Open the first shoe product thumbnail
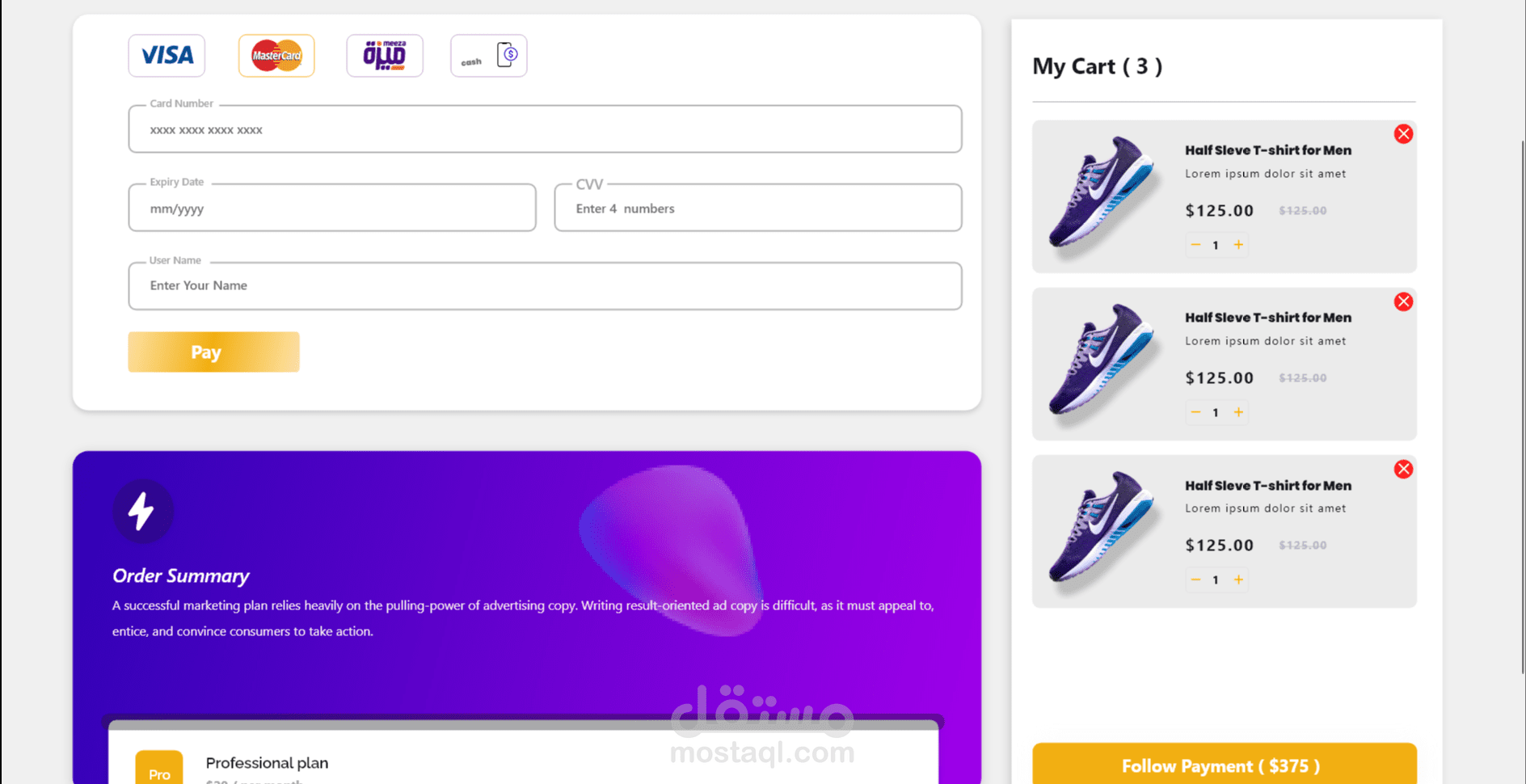Image resolution: width=1526 pixels, height=784 pixels. pyautogui.click(x=1103, y=194)
